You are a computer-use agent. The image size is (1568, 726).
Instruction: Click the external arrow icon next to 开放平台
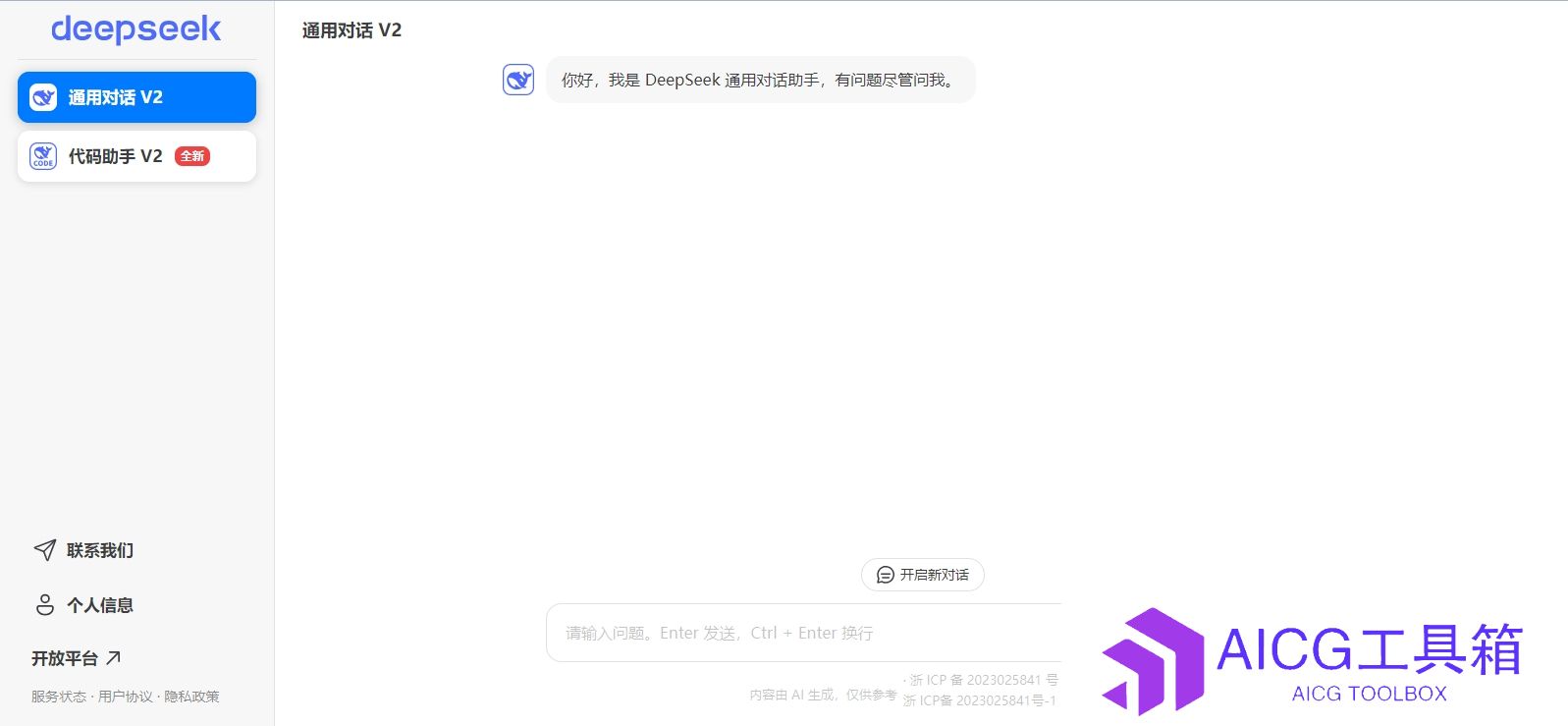point(114,657)
